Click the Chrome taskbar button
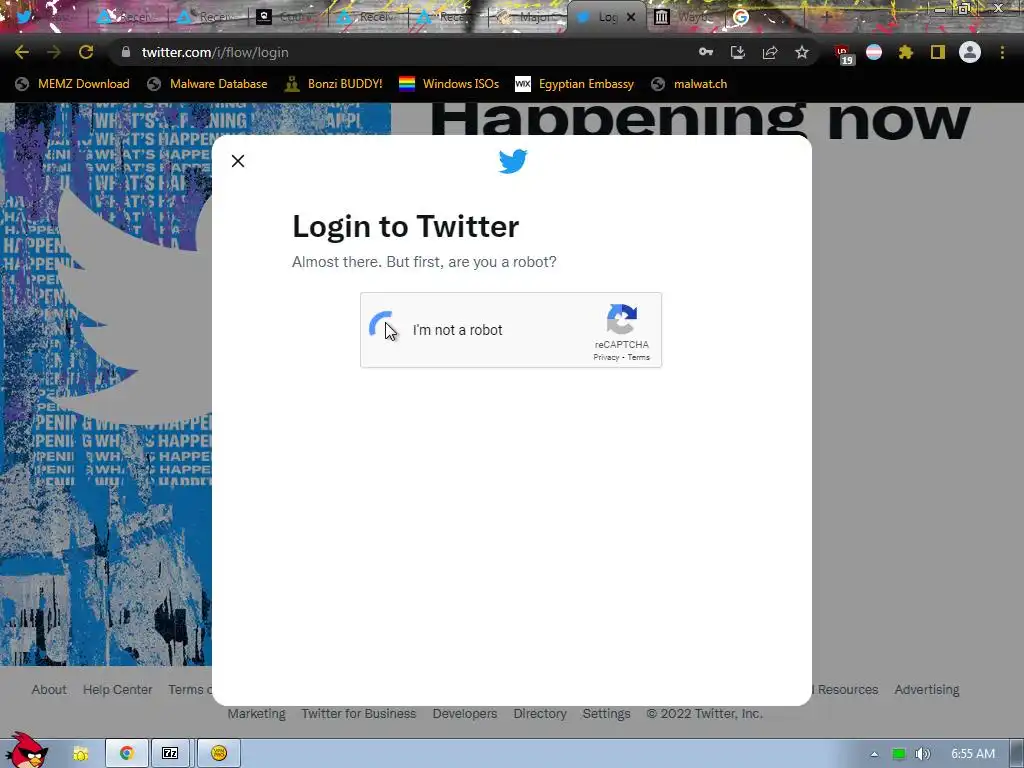This screenshot has height=768, width=1024. coord(127,754)
